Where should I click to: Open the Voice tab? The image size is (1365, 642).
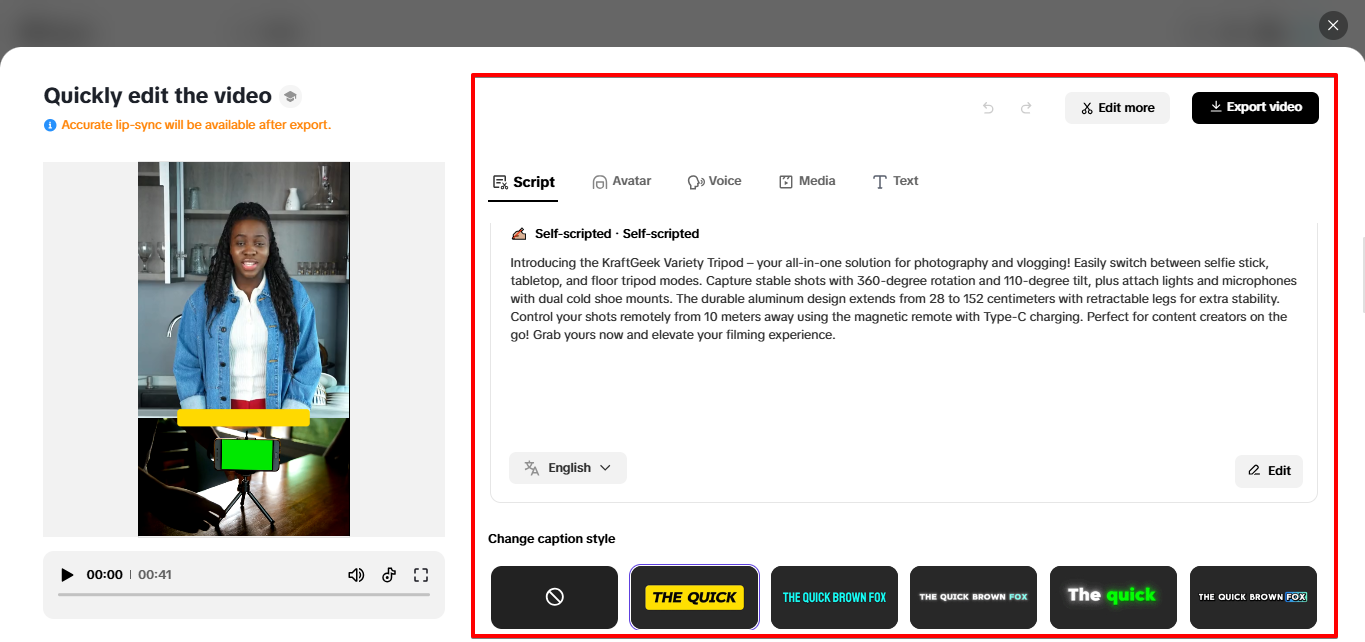click(x=714, y=181)
